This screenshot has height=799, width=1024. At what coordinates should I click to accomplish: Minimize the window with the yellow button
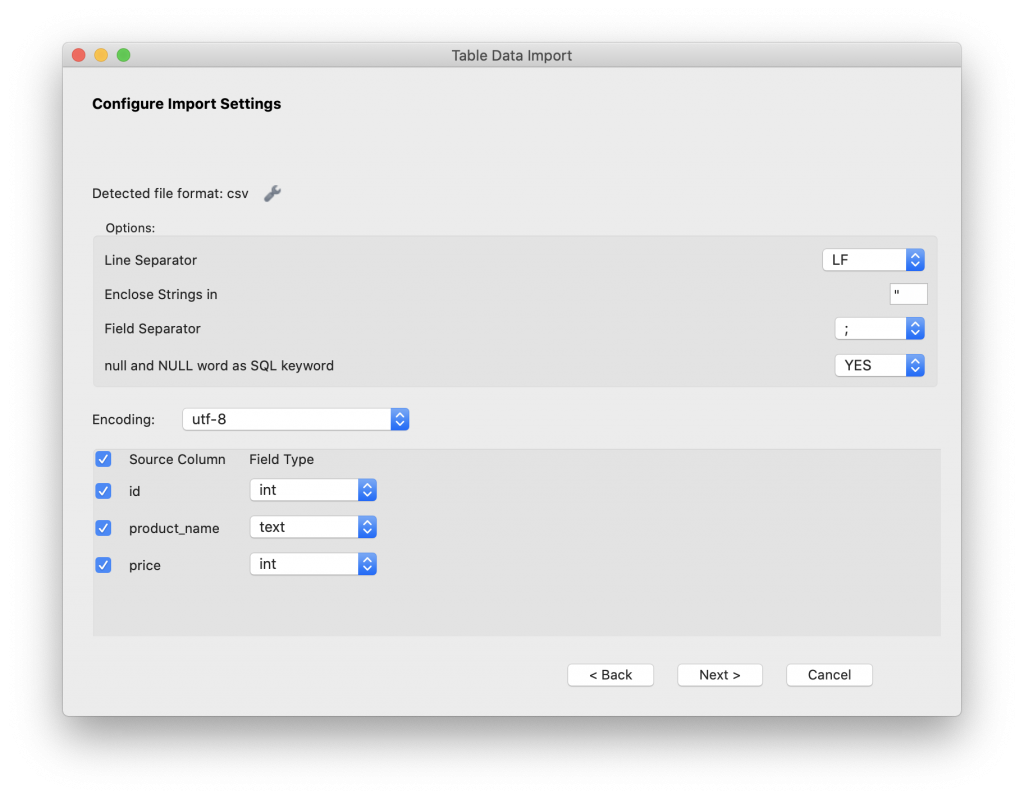pos(101,55)
